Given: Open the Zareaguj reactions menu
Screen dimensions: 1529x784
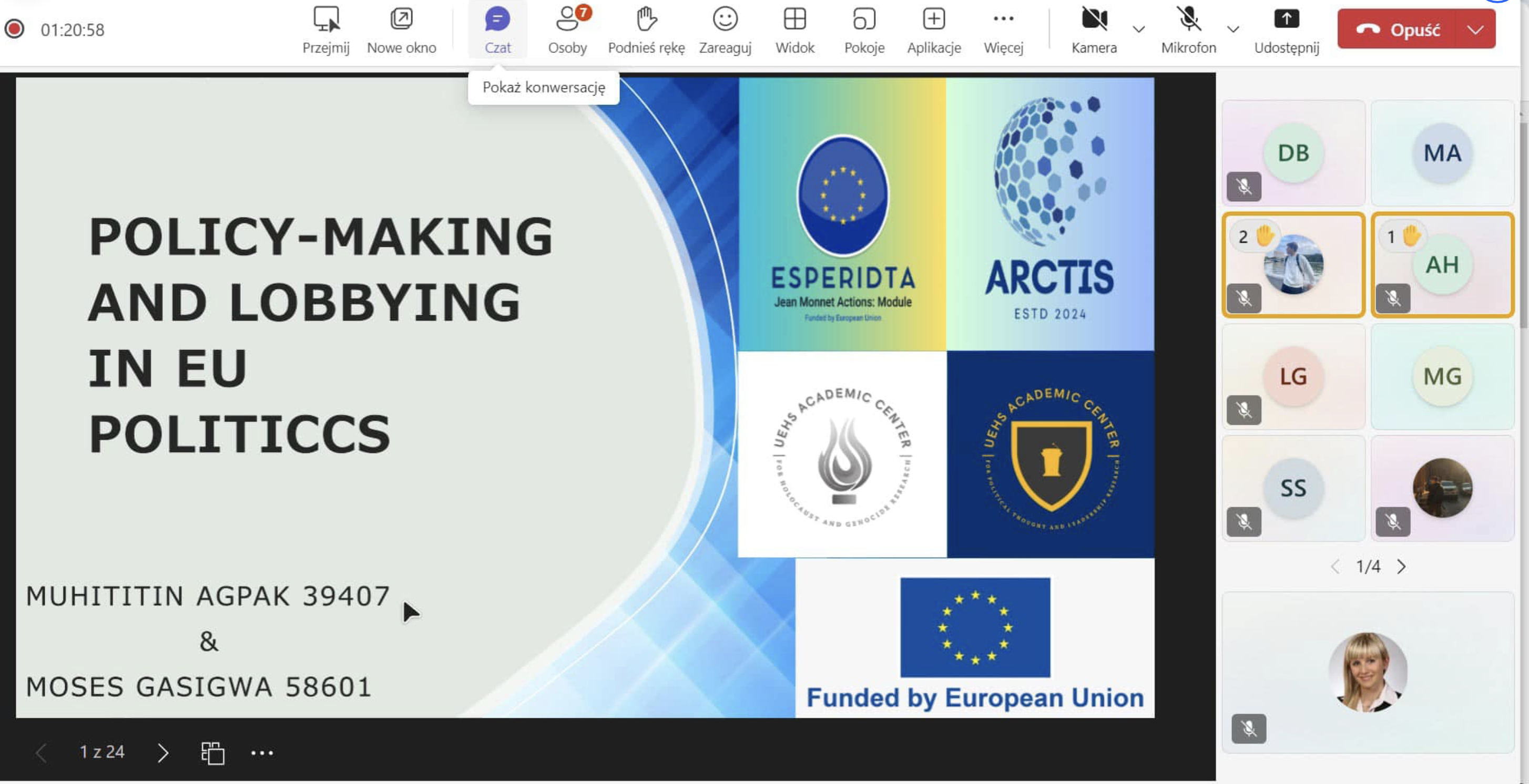Looking at the screenshot, I should 725,29.
